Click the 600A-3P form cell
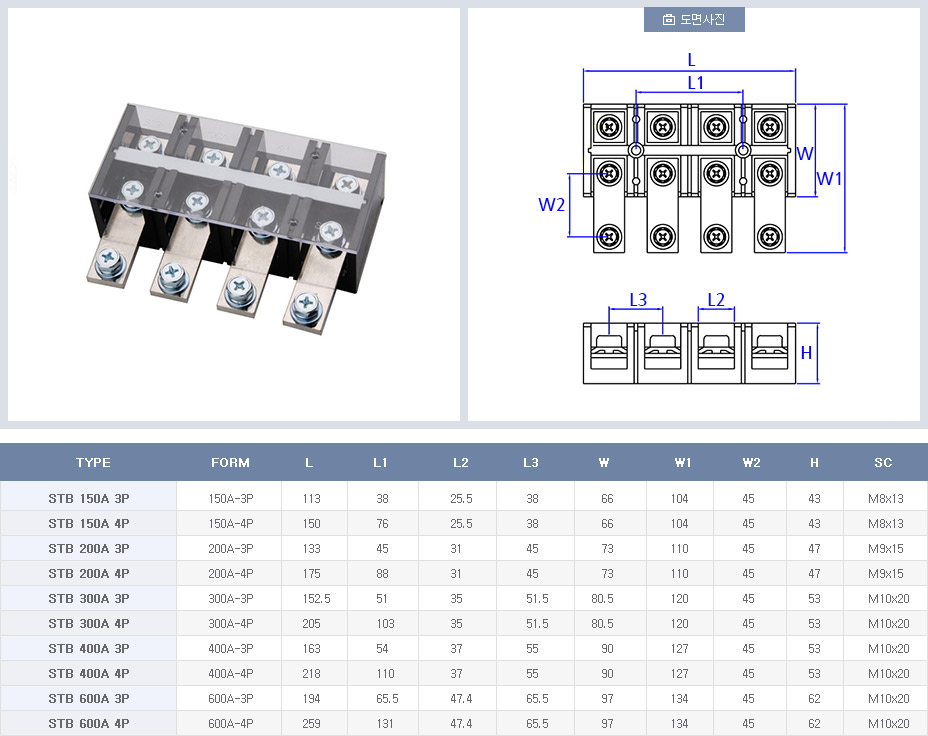928x736 pixels. coord(231,699)
